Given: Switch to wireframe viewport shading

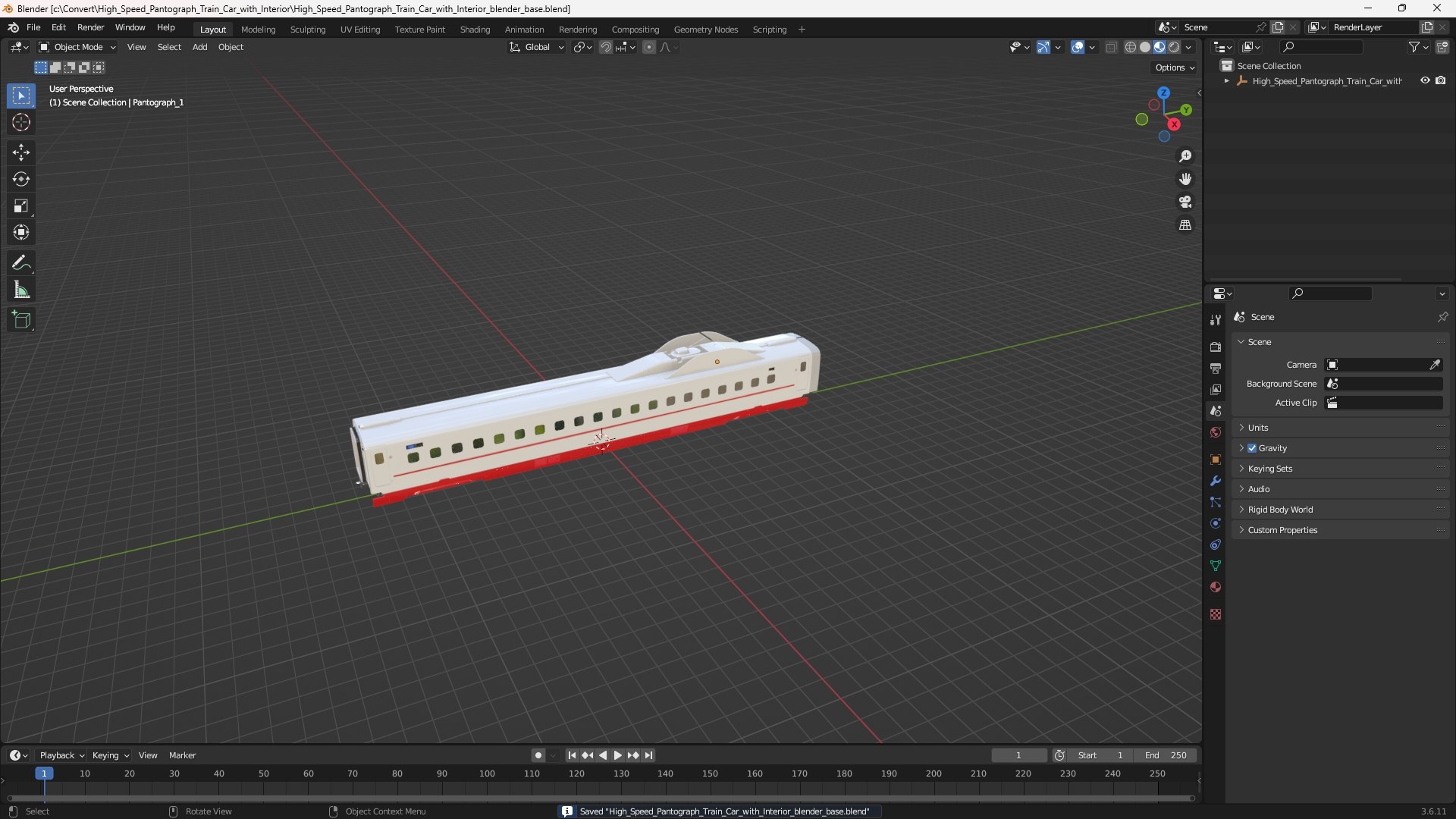Looking at the screenshot, I should coord(1131,47).
